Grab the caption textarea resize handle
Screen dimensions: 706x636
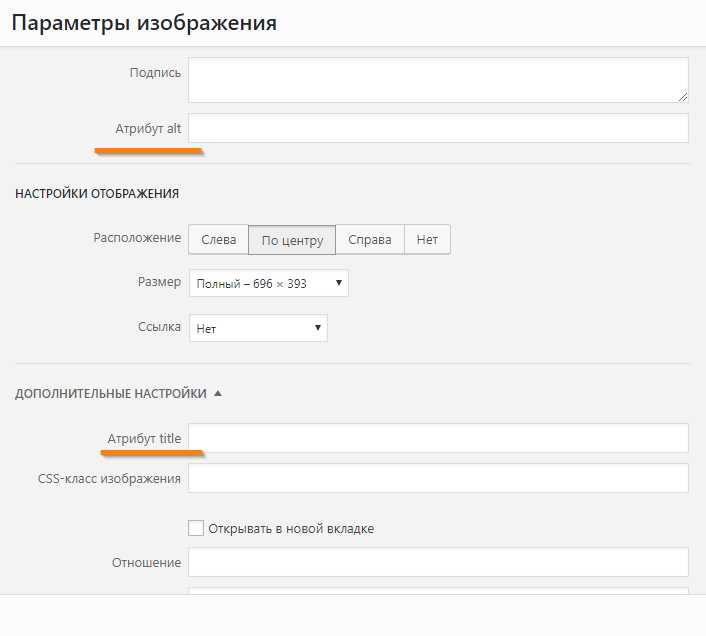click(683, 97)
